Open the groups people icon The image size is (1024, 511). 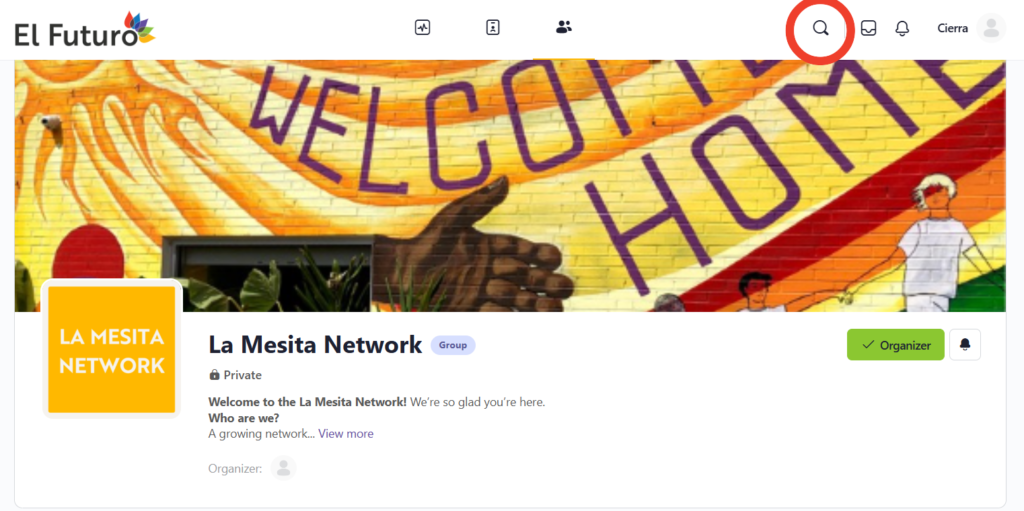564,27
